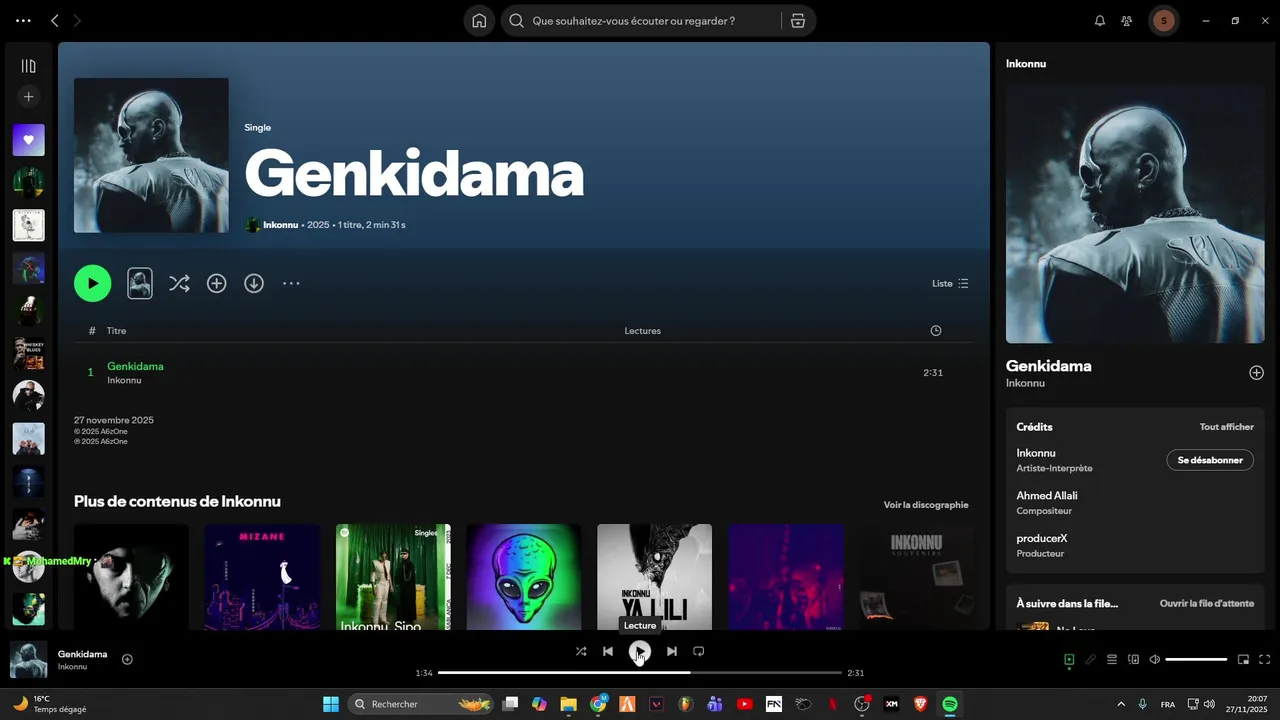The height and width of the screenshot is (720, 1280).
Task: Expand the library sidebar icon
Action: pos(28,66)
